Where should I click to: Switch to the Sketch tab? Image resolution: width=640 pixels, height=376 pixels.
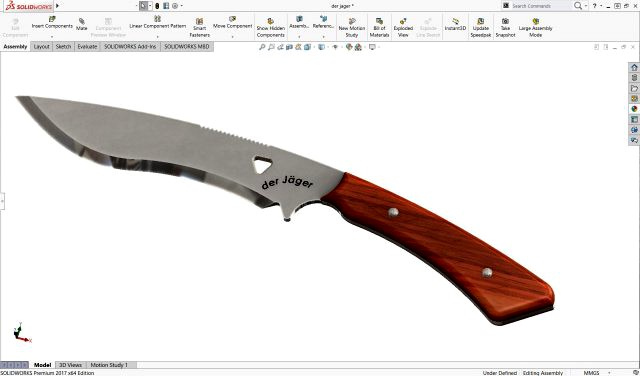63,47
